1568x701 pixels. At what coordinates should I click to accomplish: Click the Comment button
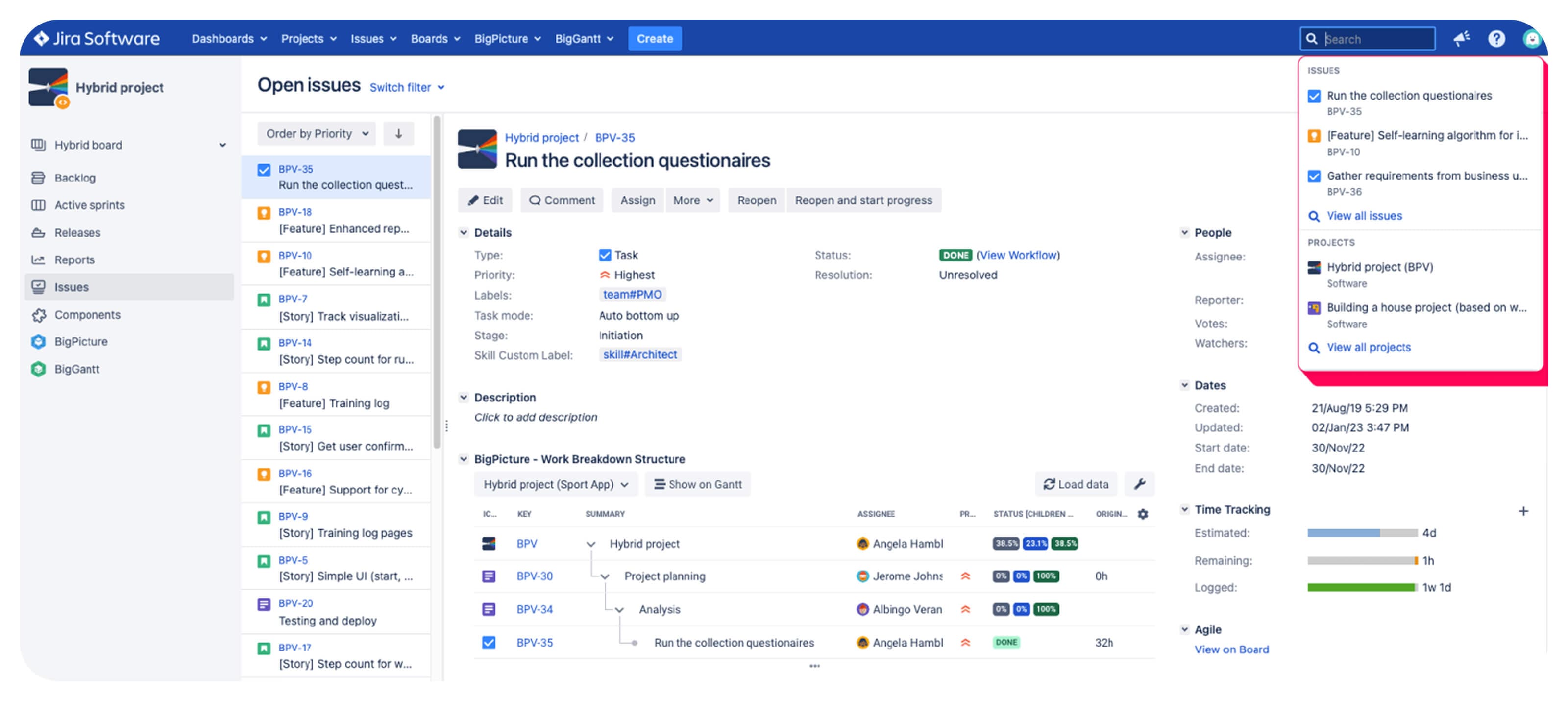point(561,200)
